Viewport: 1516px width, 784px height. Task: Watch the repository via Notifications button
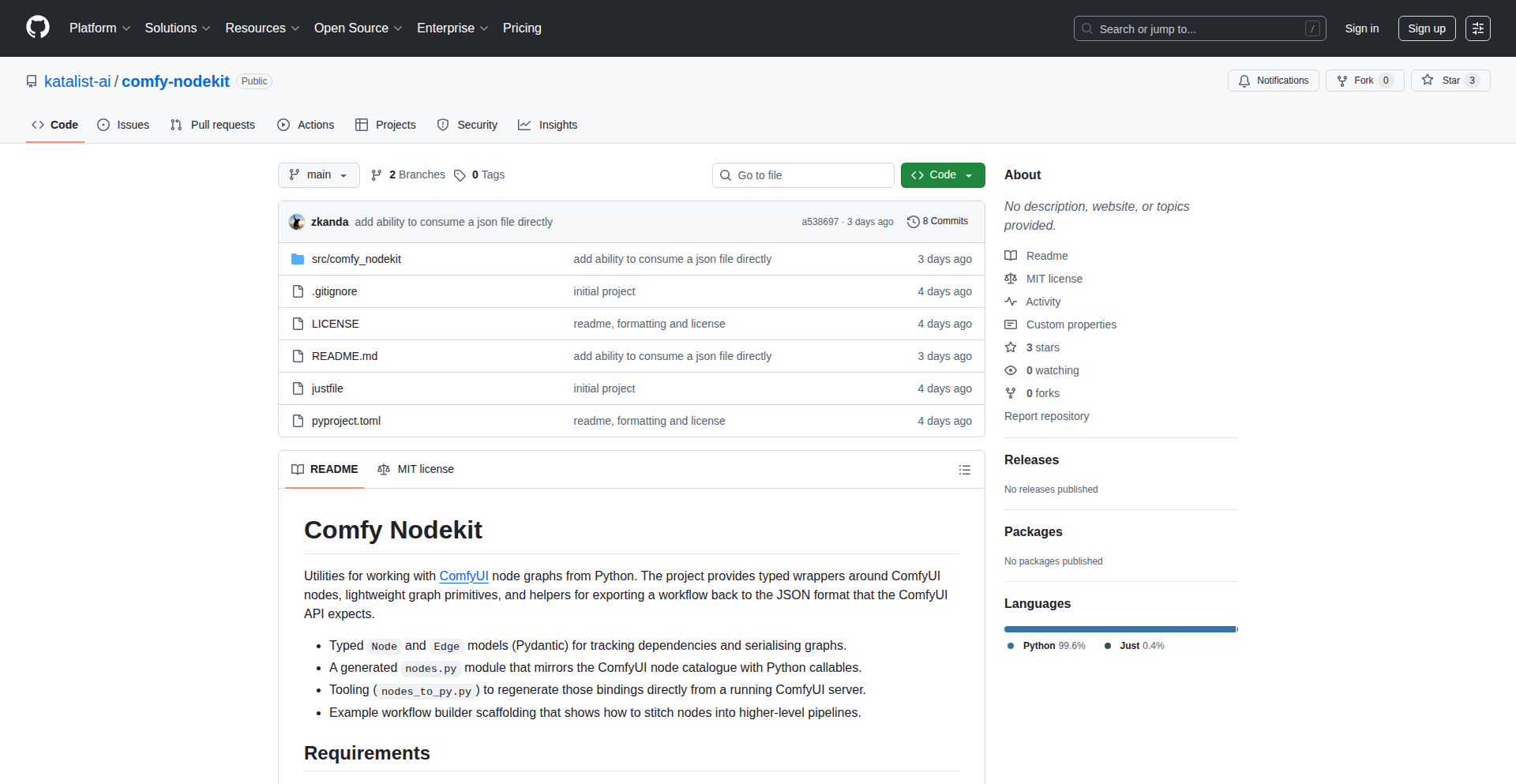pyautogui.click(x=1273, y=81)
